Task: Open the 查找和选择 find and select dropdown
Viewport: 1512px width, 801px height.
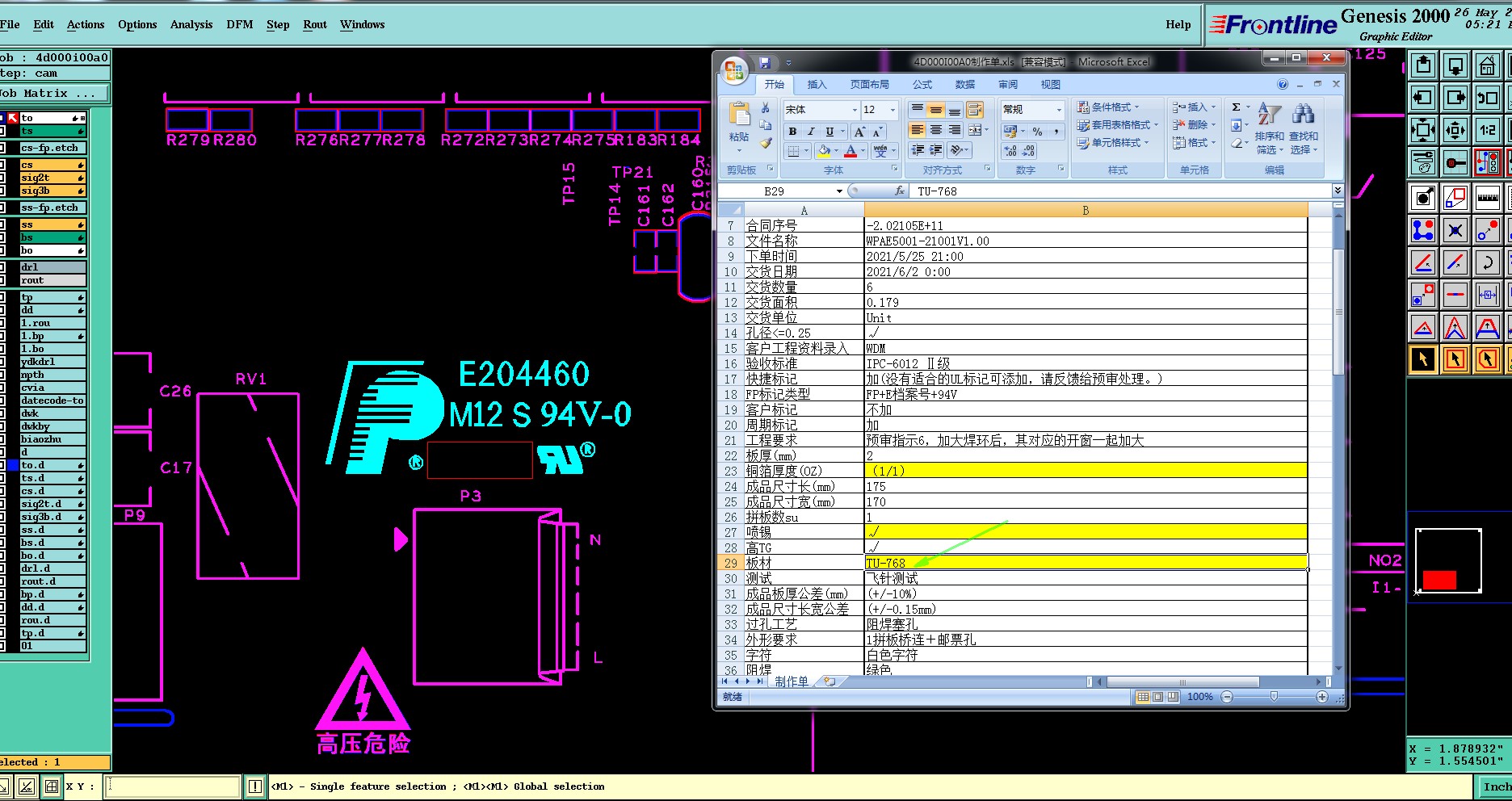Action: click(x=1304, y=128)
